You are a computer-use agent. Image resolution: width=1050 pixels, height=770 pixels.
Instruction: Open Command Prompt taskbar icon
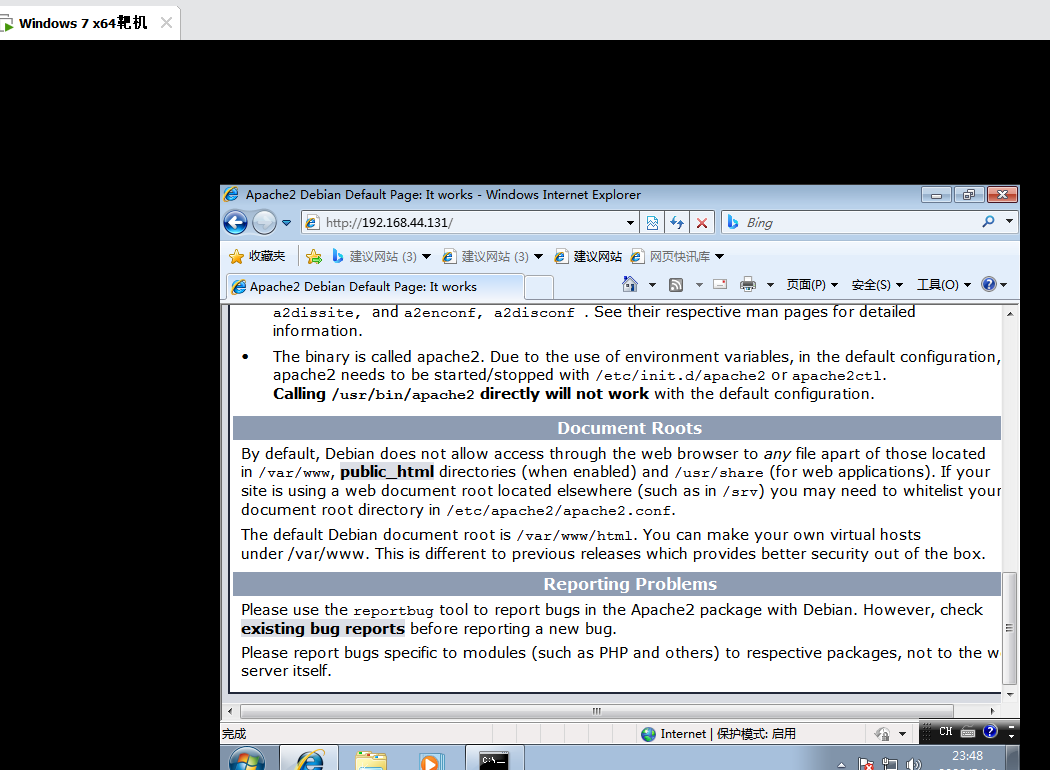pos(494,760)
